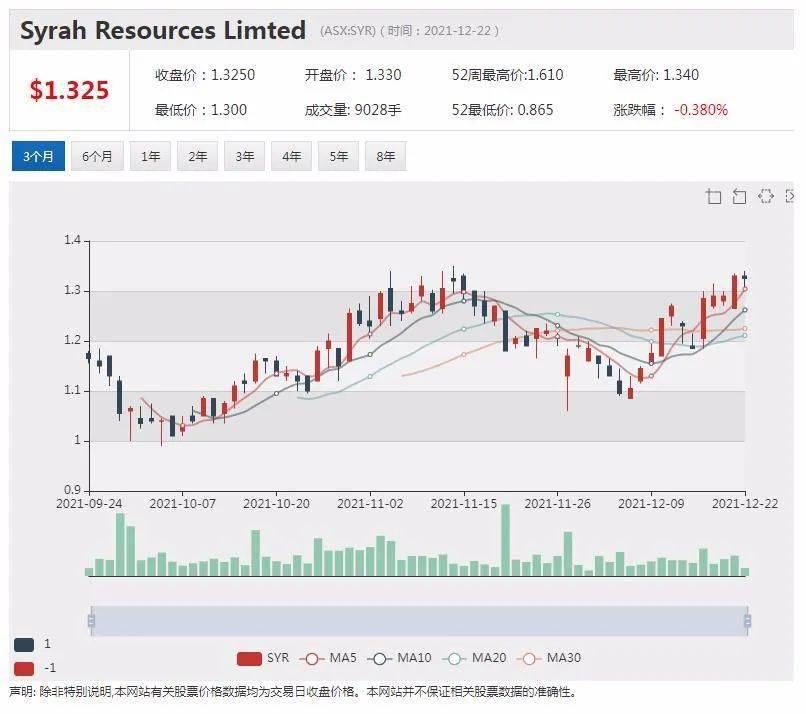Click the dark blue '1' legend swatch
The height and width of the screenshot is (714, 806).
point(24,645)
